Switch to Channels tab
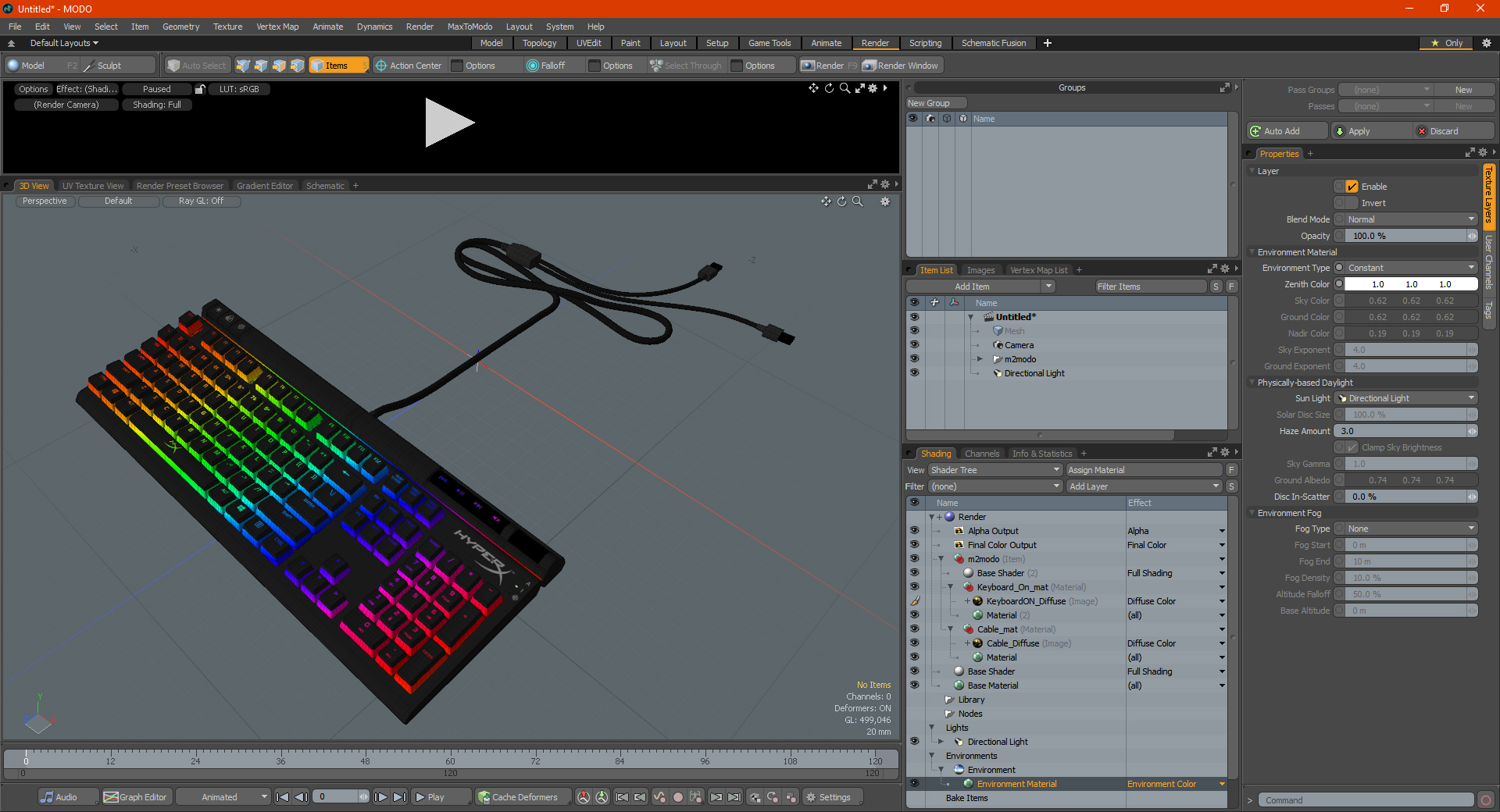 click(x=982, y=454)
